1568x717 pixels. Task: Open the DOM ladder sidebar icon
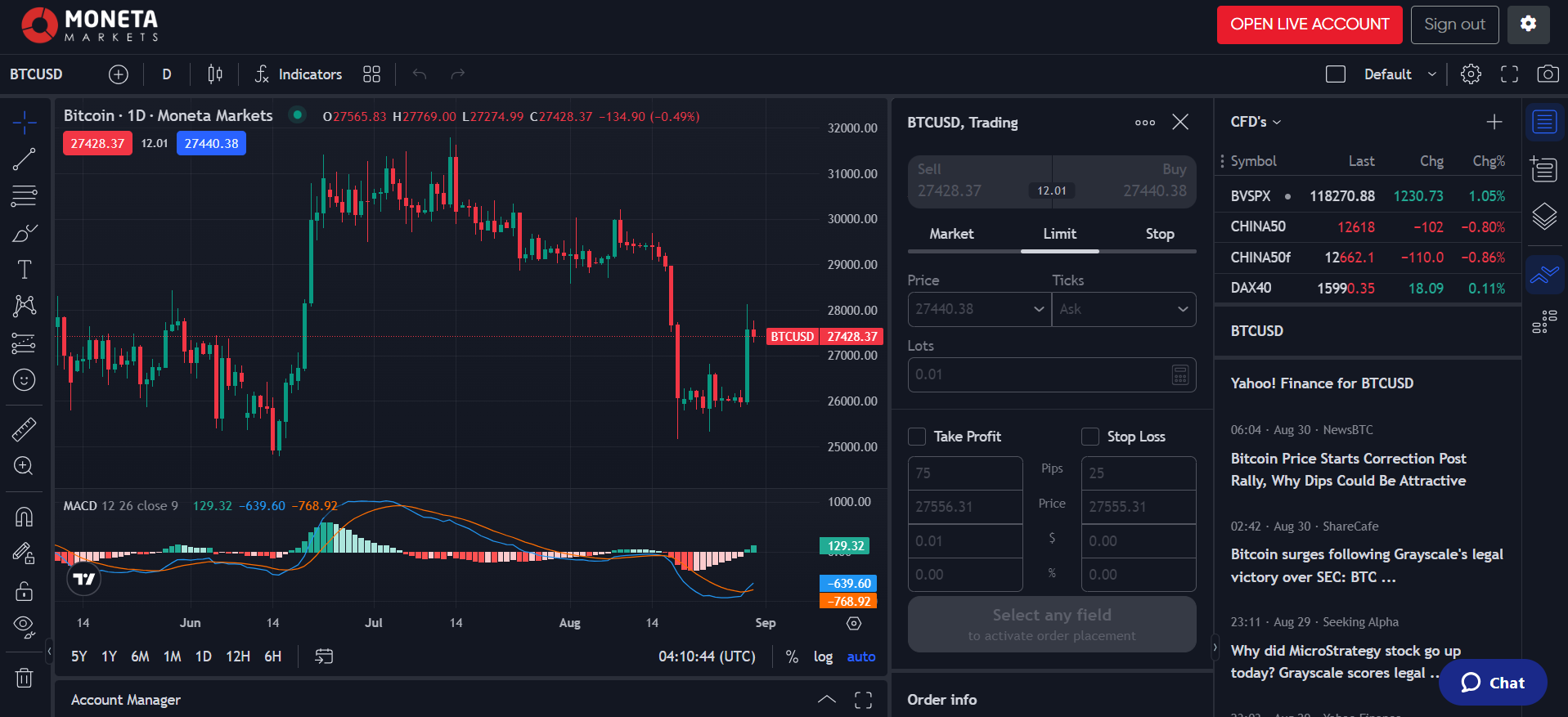point(1544,321)
